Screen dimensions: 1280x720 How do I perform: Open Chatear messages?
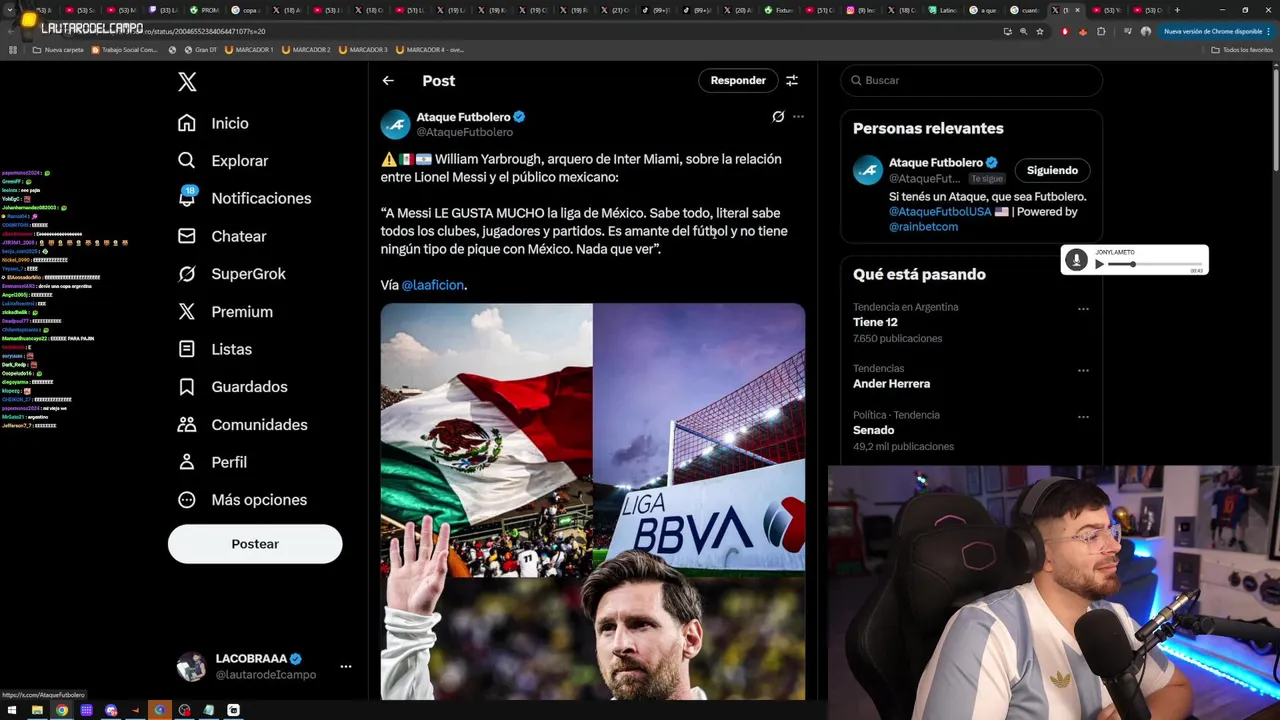(x=221, y=236)
